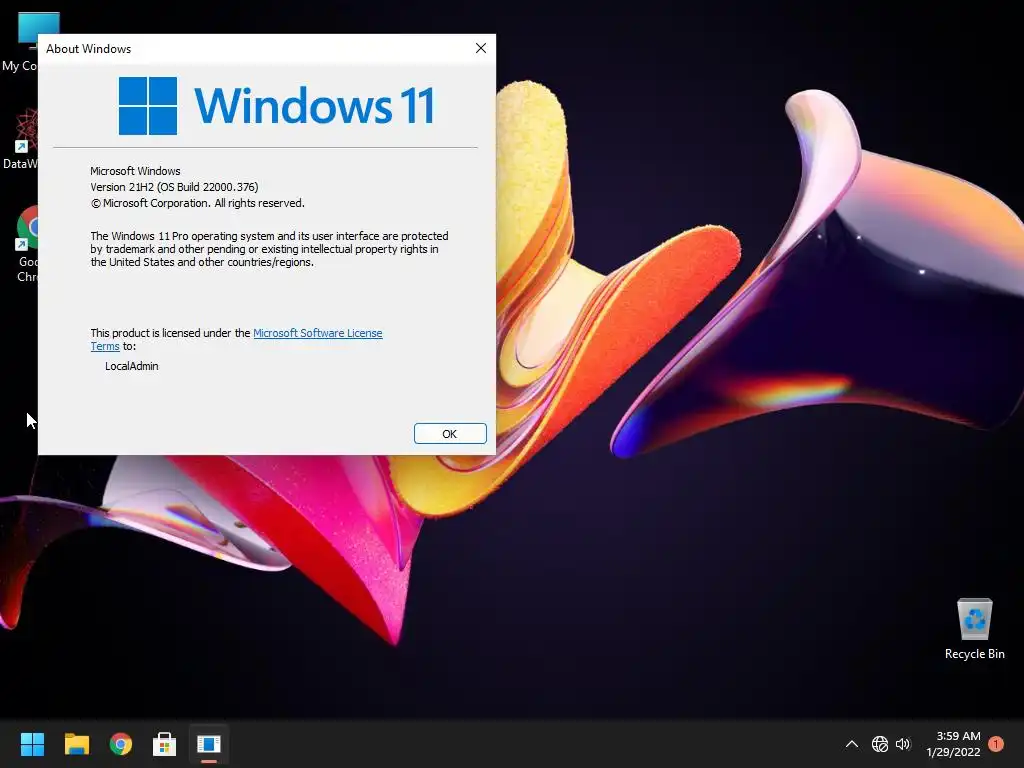Select the DataW desktop shortcut icon
Screen dimensions: 1024x768
point(21,139)
